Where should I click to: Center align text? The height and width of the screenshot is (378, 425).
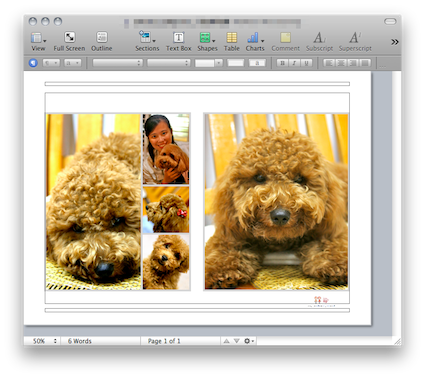pyautogui.click(x=341, y=63)
